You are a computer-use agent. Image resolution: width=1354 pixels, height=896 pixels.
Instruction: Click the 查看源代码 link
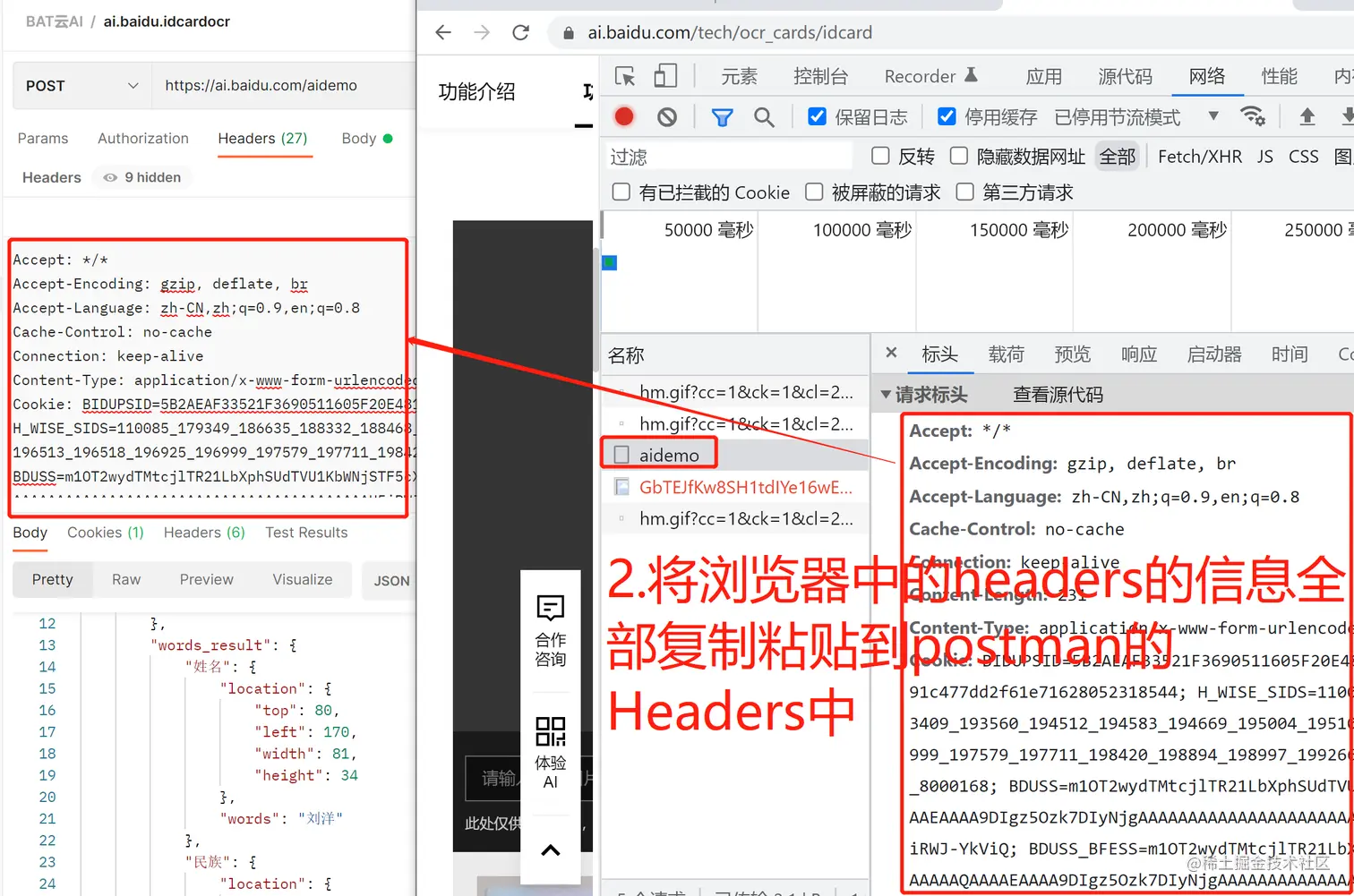(1058, 395)
